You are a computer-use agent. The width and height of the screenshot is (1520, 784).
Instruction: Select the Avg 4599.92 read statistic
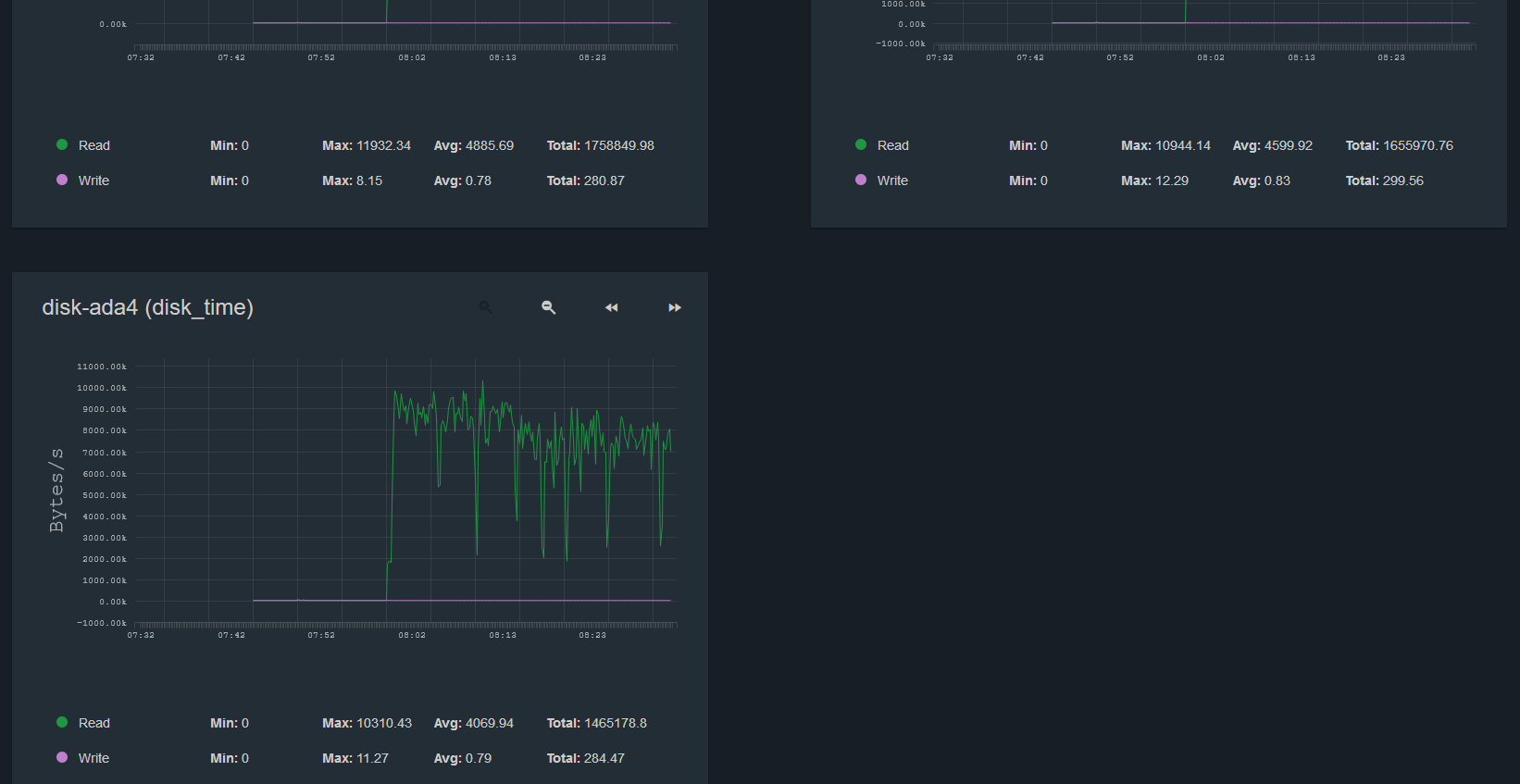coord(1272,145)
